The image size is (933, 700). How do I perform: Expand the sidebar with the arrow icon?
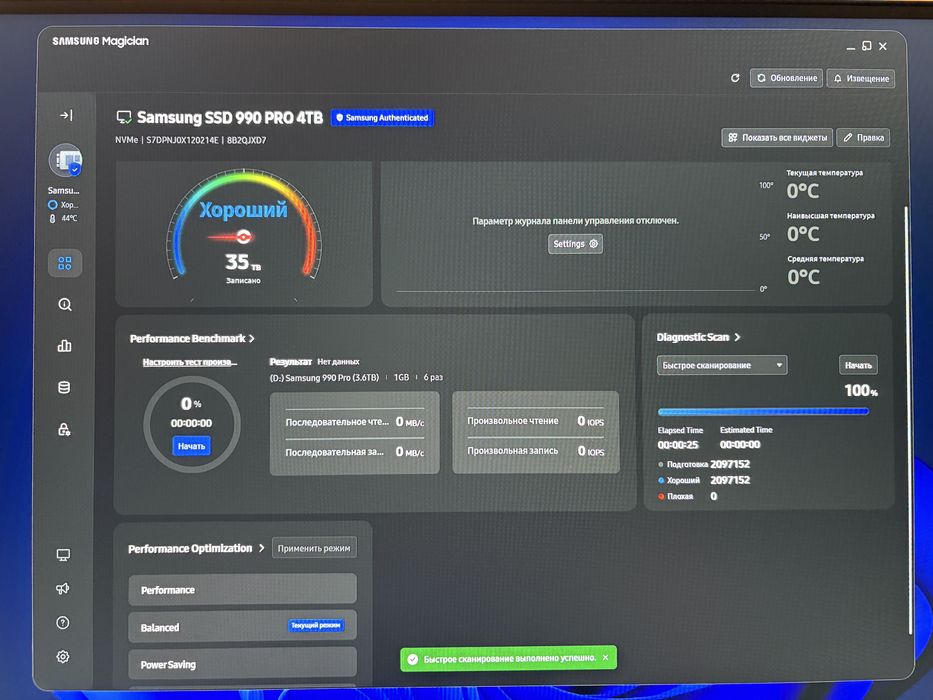[66, 115]
